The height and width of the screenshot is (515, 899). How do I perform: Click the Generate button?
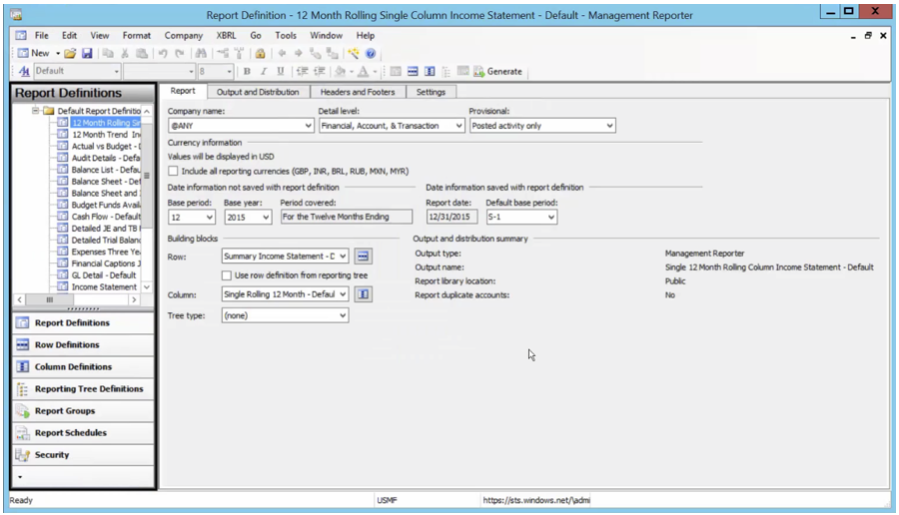[x=498, y=72]
